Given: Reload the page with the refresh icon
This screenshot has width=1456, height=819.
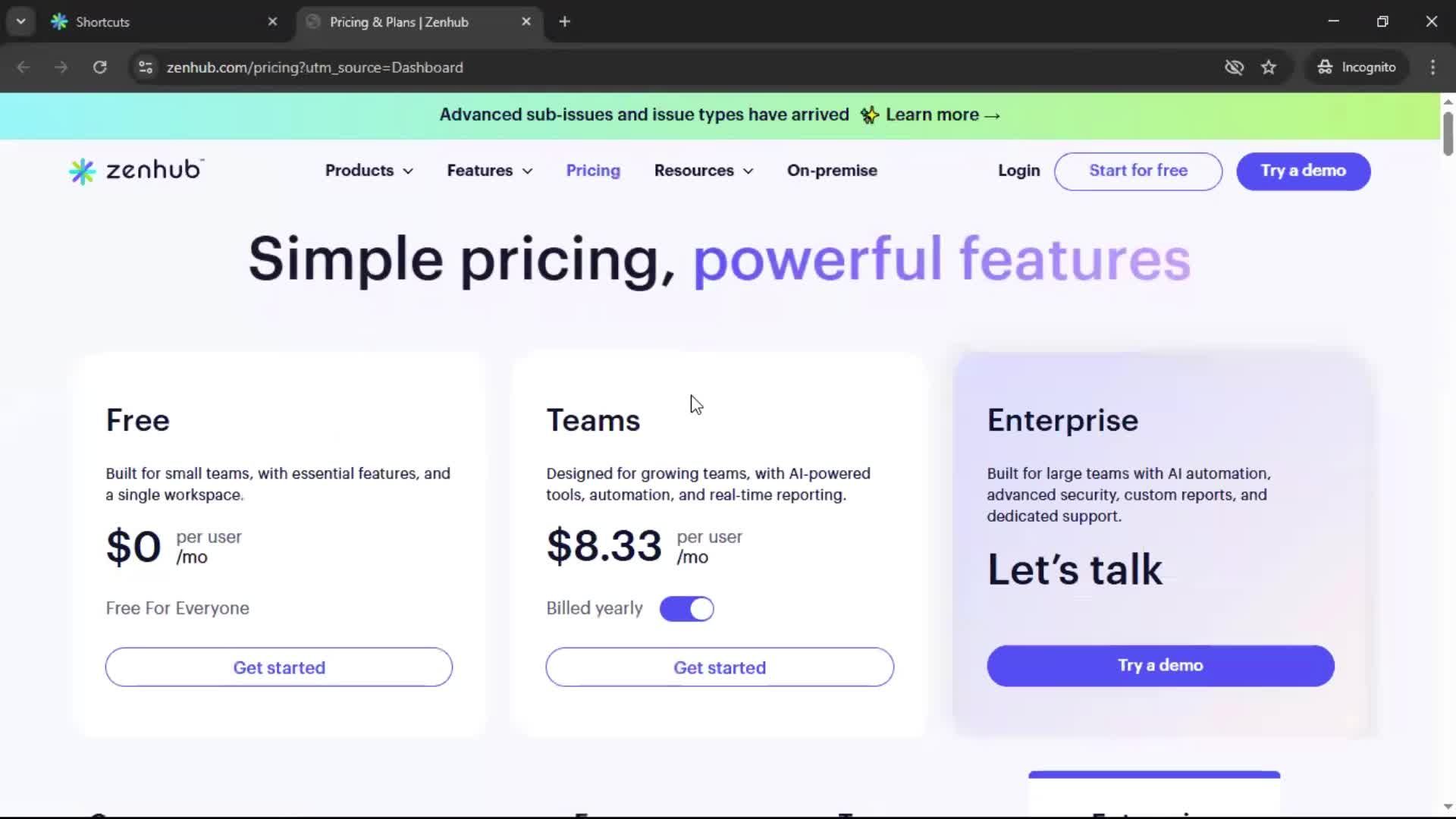Looking at the screenshot, I should coord(99,67).
